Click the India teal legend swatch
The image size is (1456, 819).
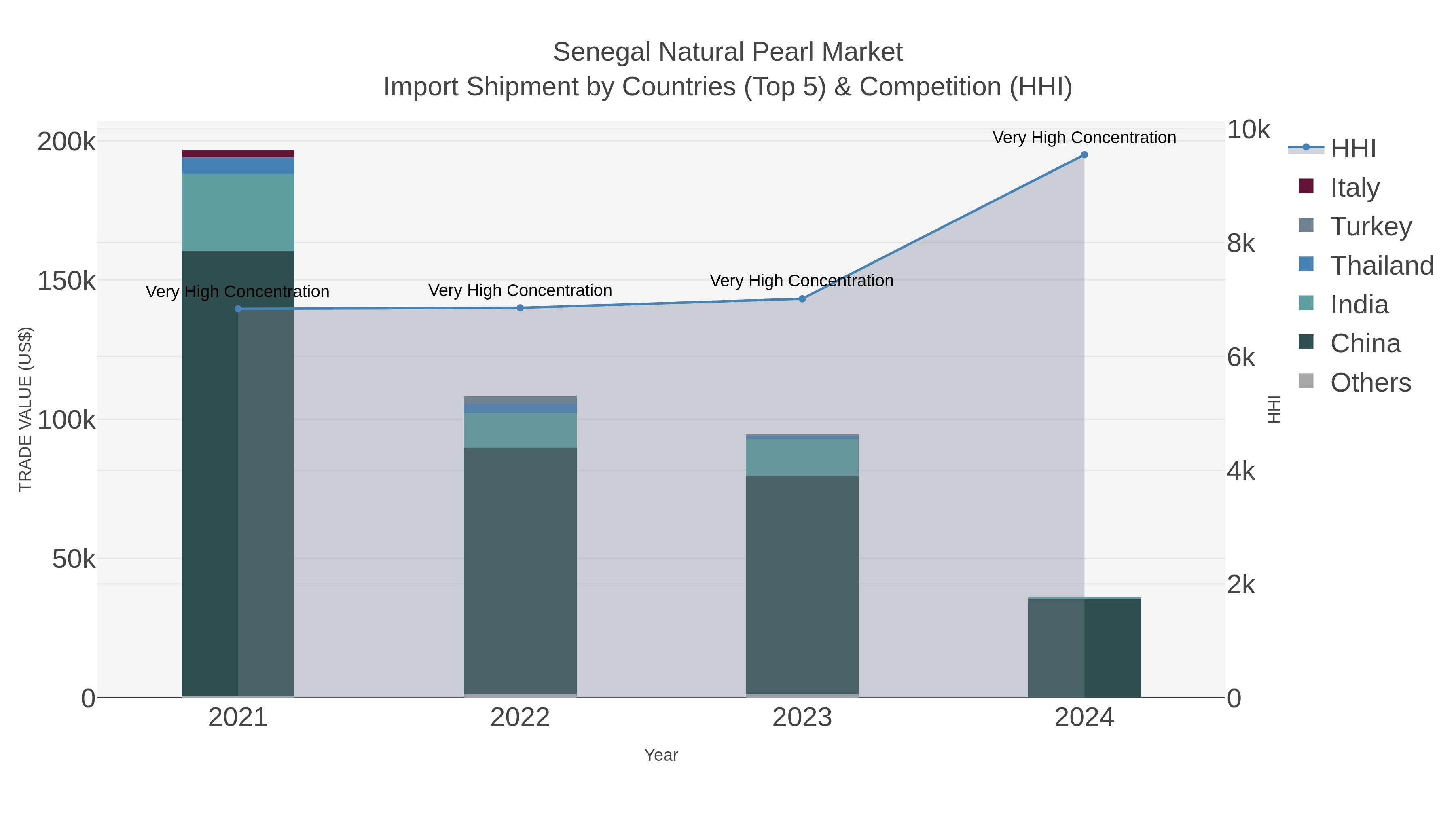[x=1306, y=303]
